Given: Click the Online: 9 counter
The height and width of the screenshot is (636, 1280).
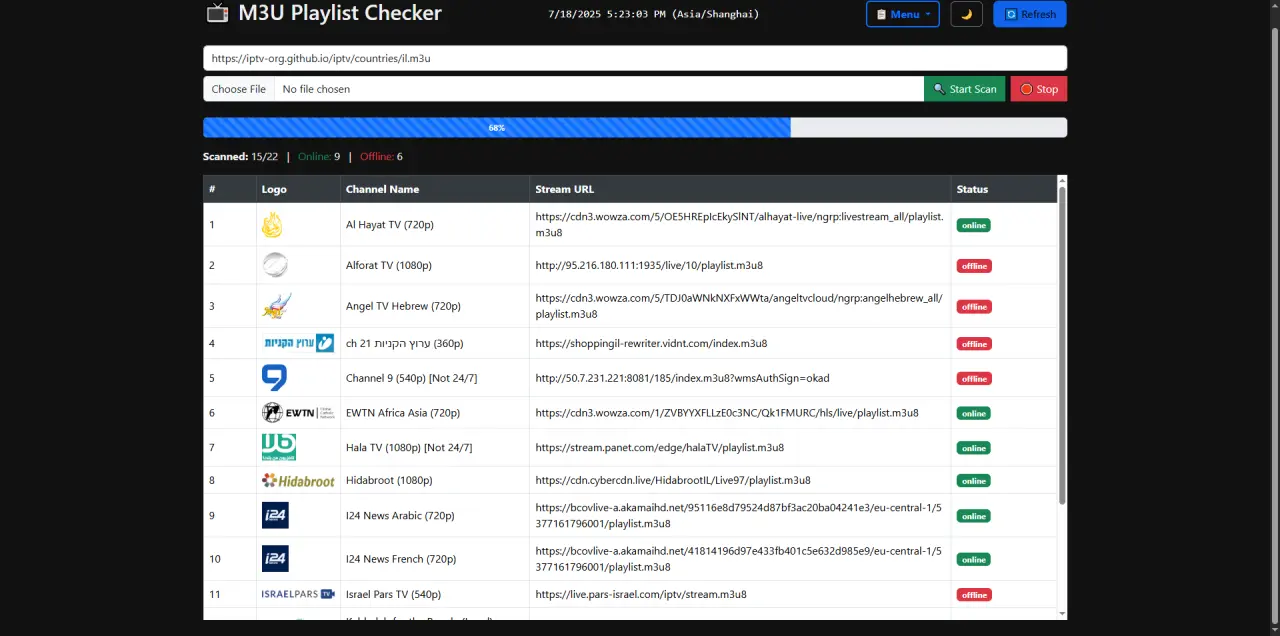Looking at the screenshot, I should click(319, 156).
